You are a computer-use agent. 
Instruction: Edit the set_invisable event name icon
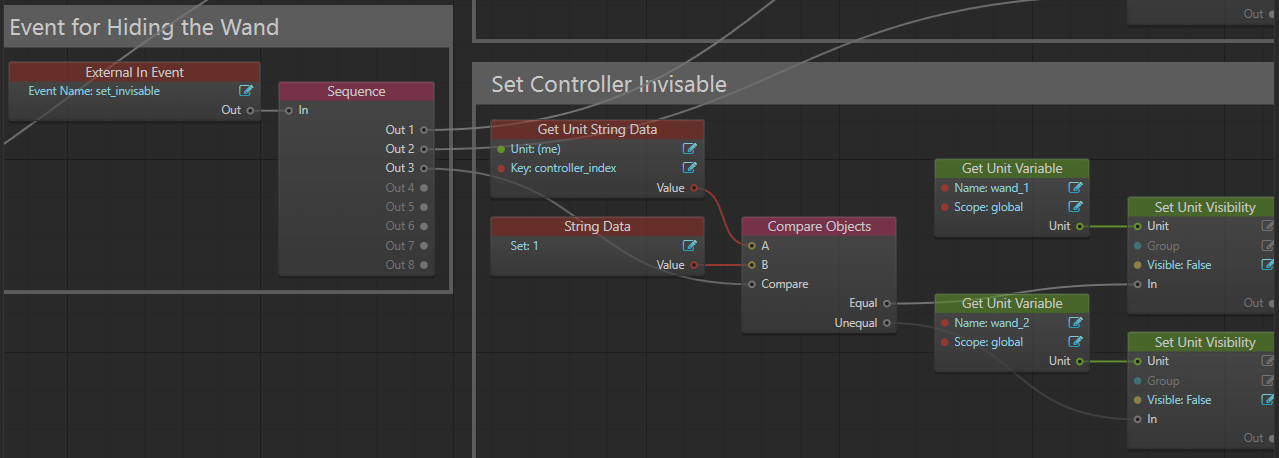[x=246, y=91]
